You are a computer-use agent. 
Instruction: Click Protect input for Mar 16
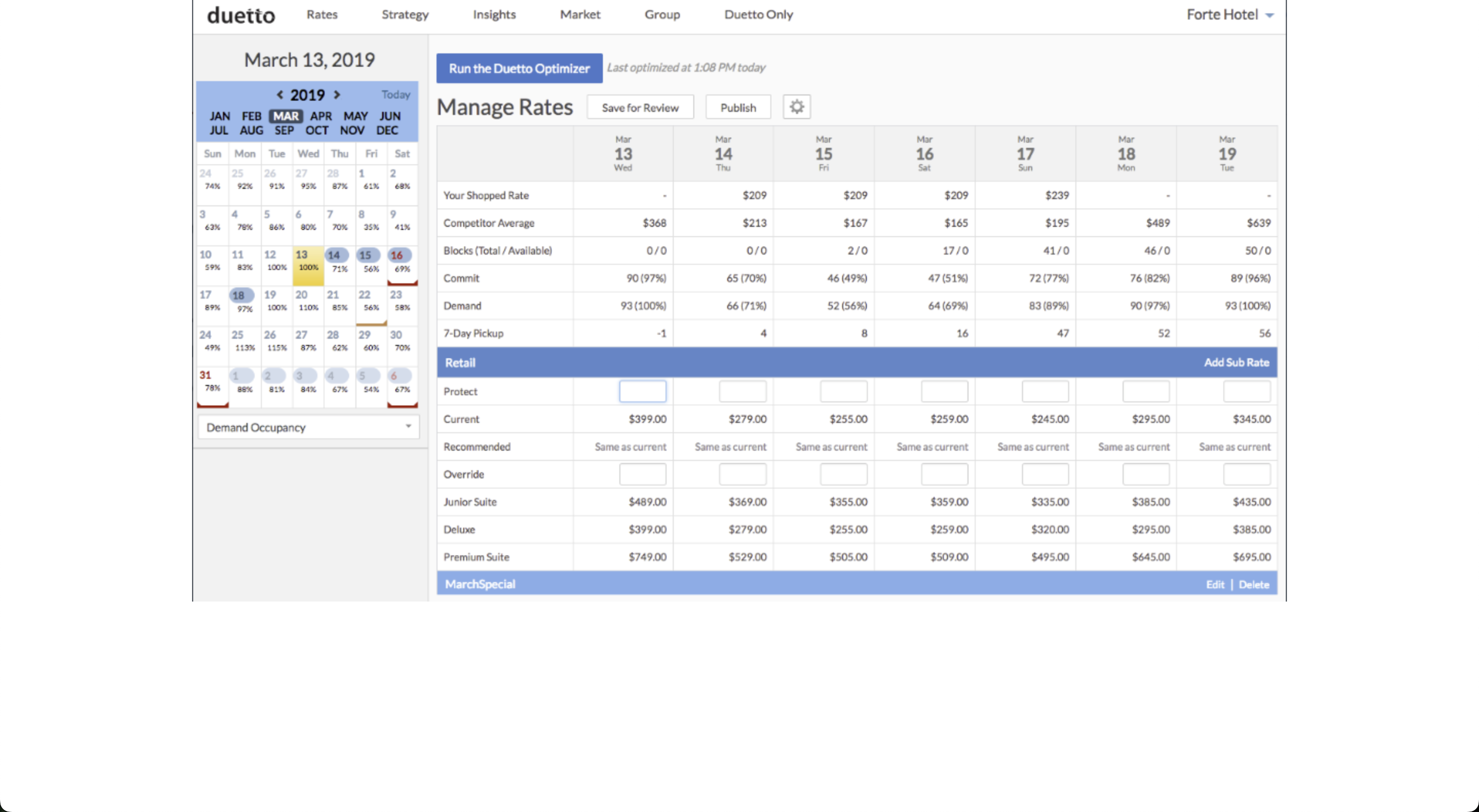click(944, 391)
